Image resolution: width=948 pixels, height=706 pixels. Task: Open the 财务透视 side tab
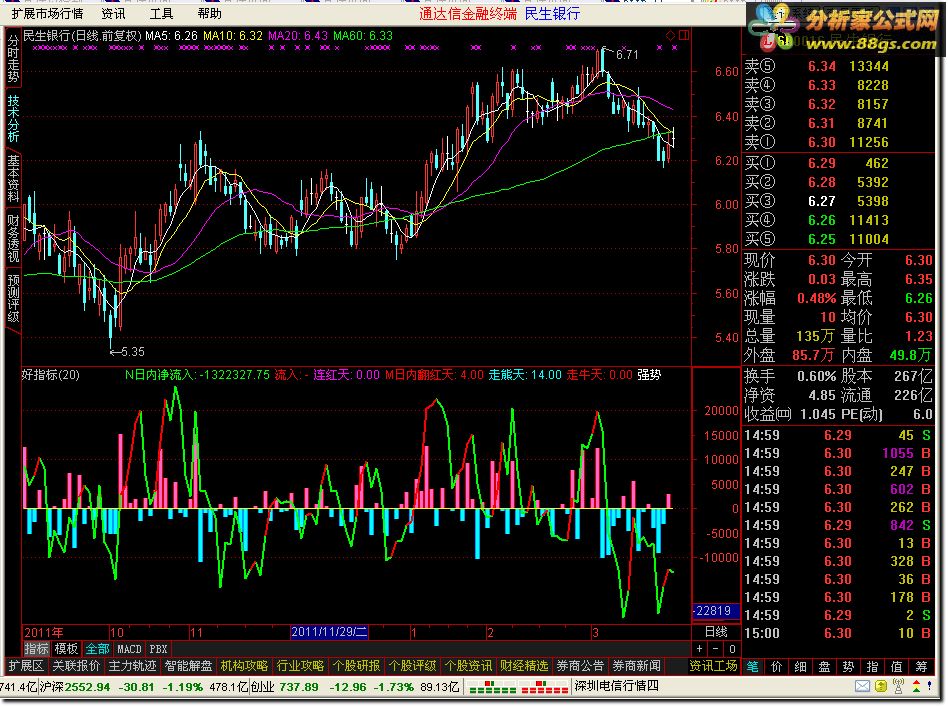click(13, 238)
